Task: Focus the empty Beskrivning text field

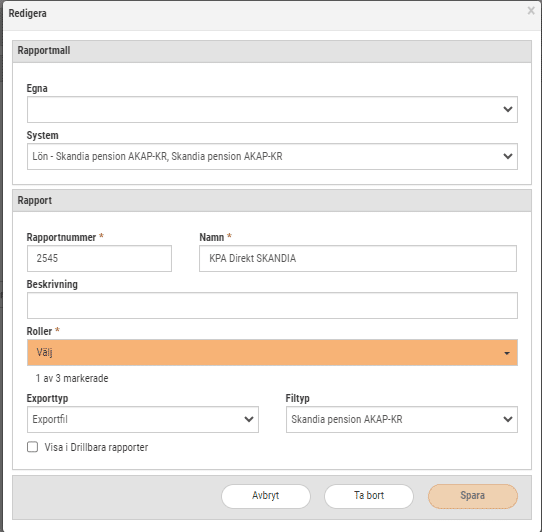Action: (272, 305)
